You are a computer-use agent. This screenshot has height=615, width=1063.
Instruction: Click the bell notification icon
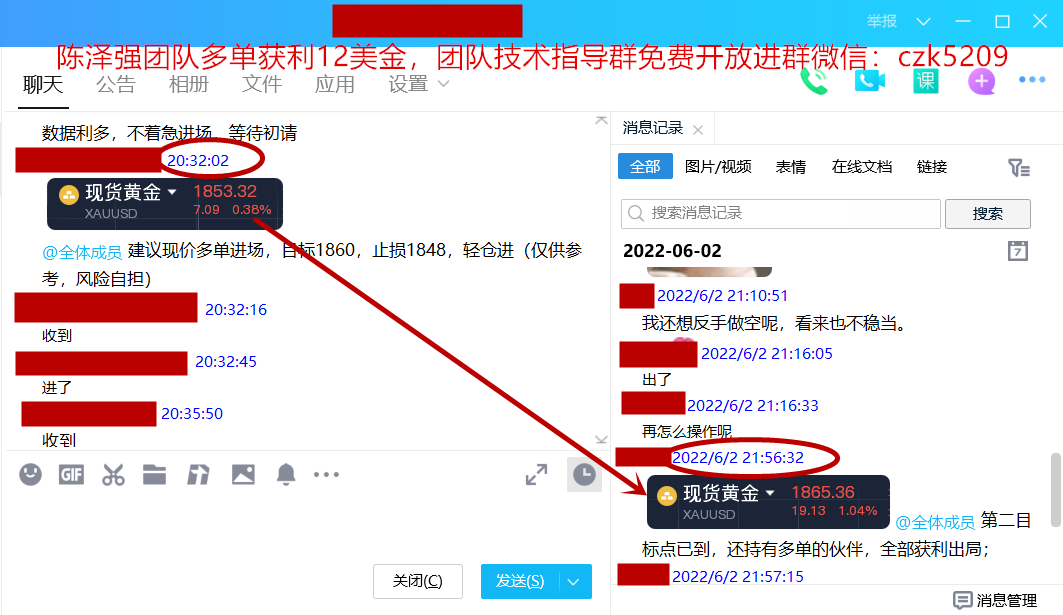(x=286, y=475)
